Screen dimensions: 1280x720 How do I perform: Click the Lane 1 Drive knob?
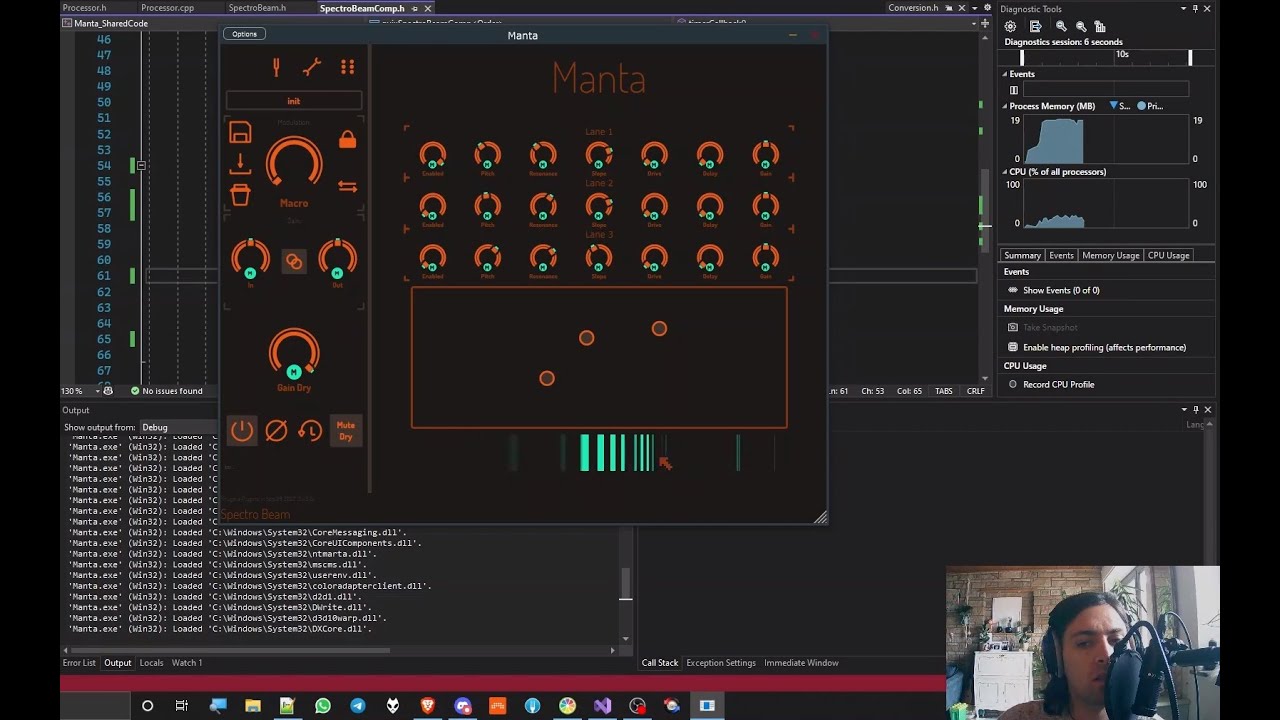tap(654, 155)
